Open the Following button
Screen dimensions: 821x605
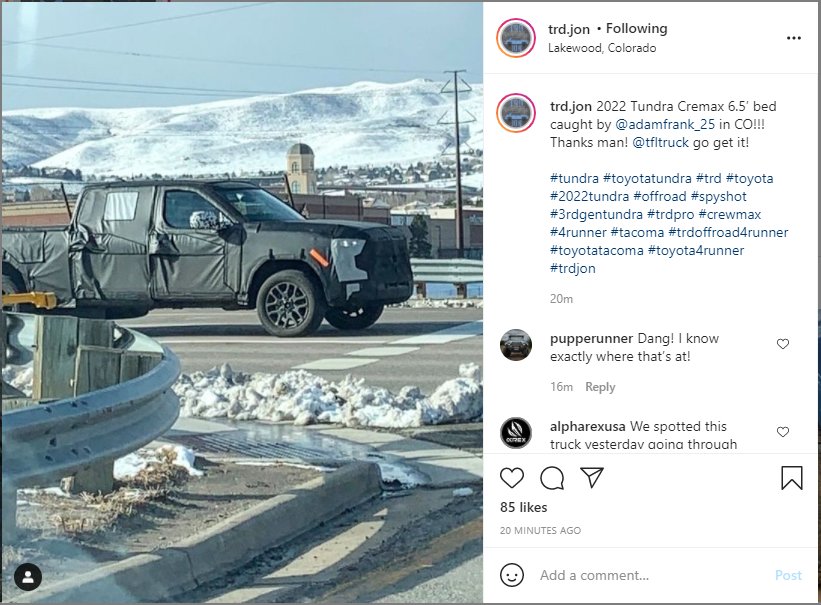636,28
